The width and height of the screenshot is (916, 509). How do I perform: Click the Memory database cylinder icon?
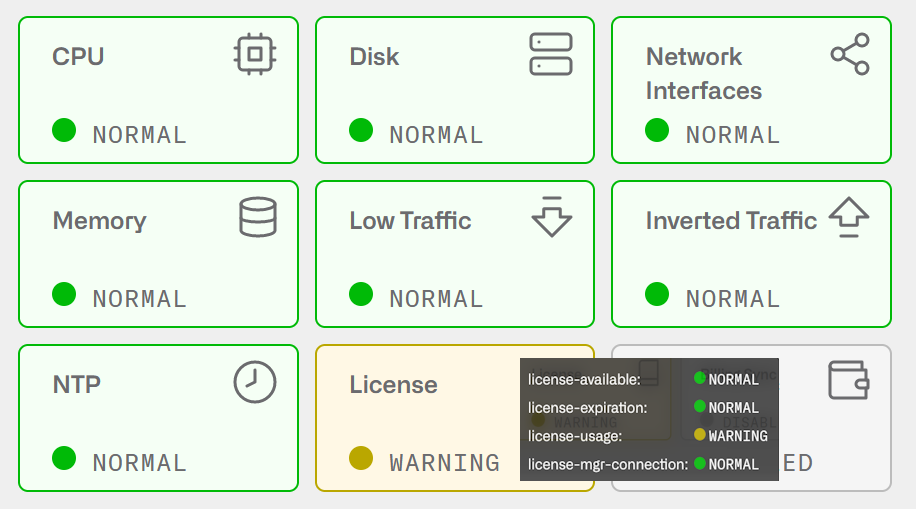pos(258,217)
